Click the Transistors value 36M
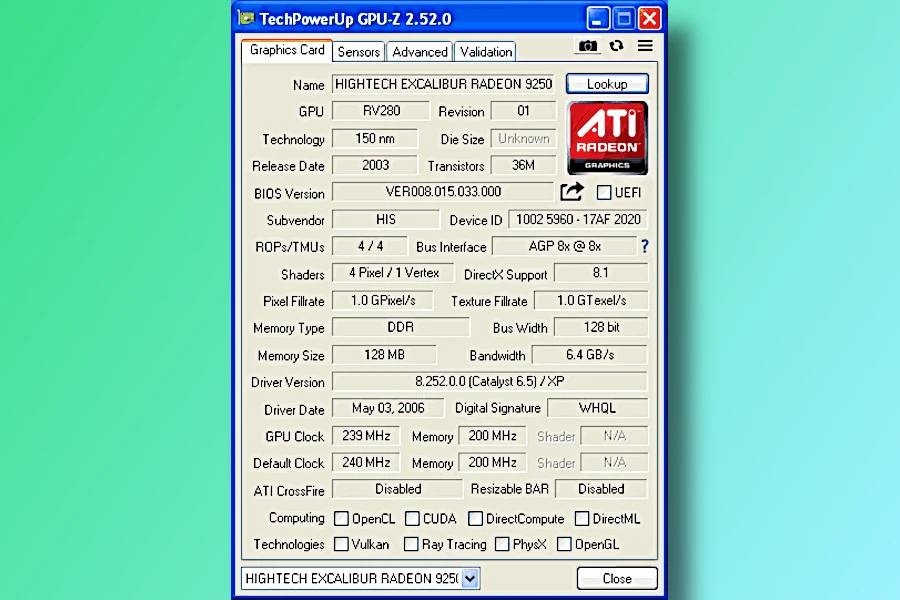900x600 pixels. [523, 165]
